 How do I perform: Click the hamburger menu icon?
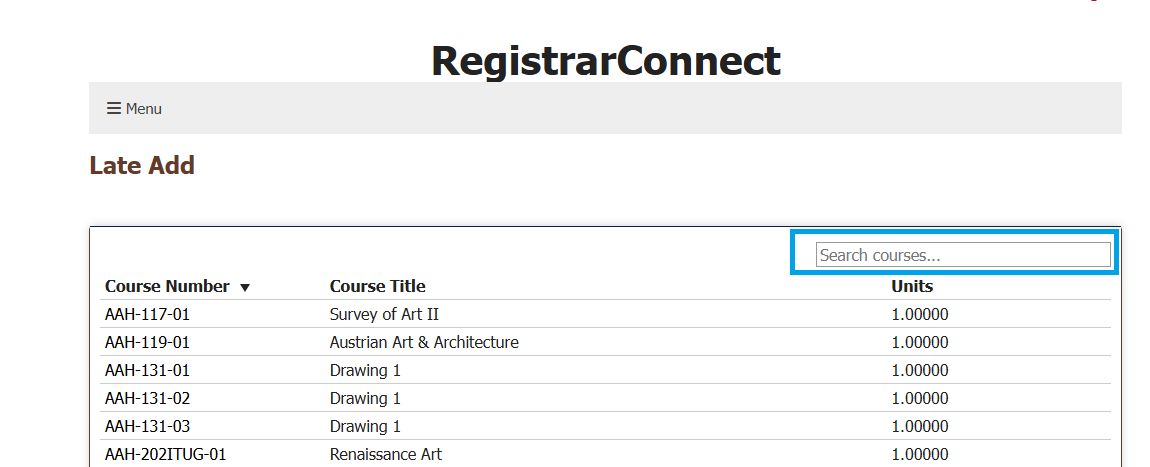(x=114, y=108)
